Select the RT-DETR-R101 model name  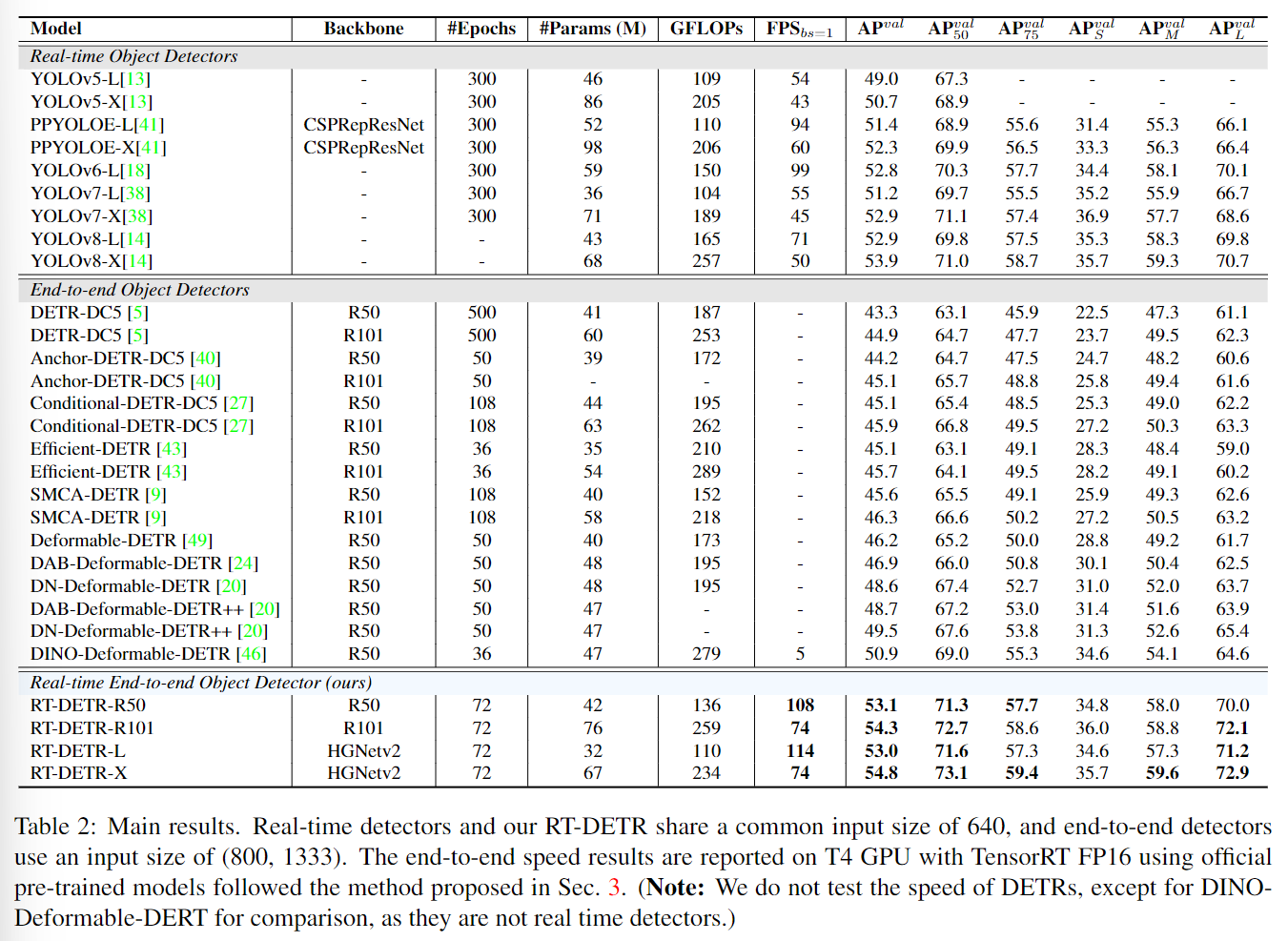[92, 728]
